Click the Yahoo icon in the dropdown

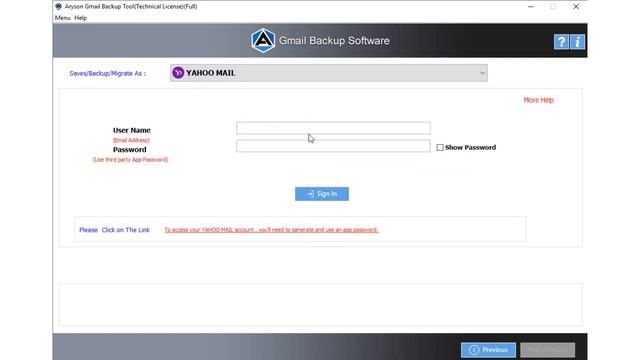pos(178,73)
